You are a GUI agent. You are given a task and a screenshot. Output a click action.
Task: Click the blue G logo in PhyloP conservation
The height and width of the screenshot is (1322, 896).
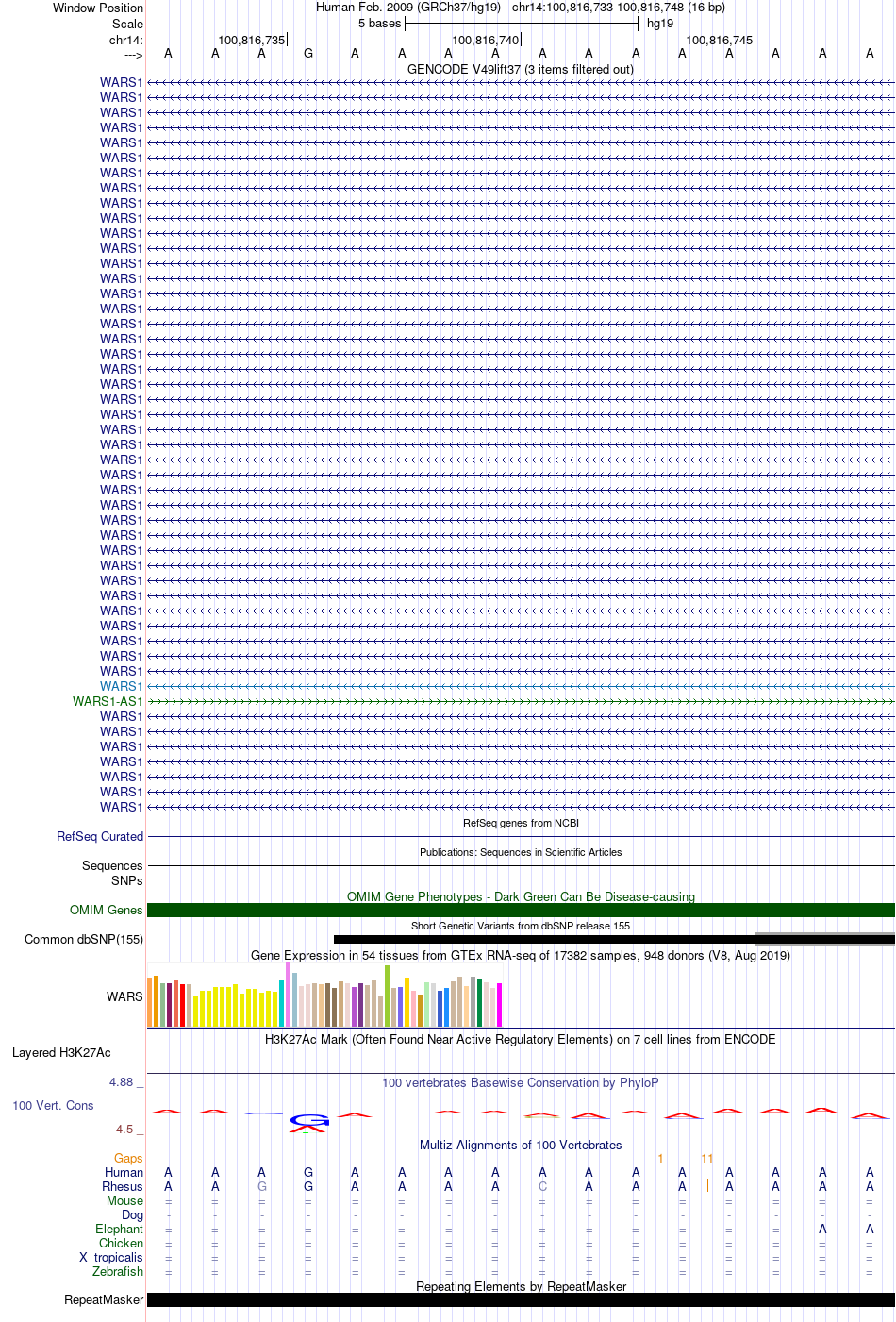[309, 1120]
